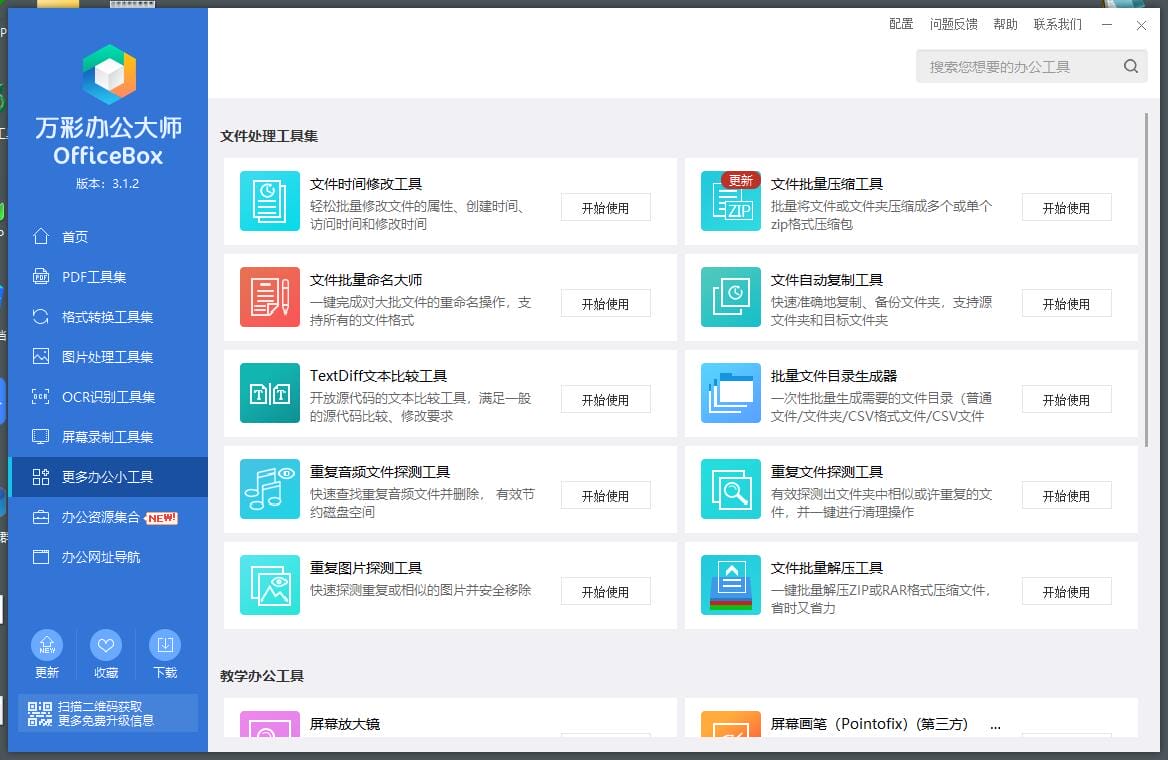Open 配置 in the top bar
This screenshot has height=760, width=1168.
[x=901, y=24]
